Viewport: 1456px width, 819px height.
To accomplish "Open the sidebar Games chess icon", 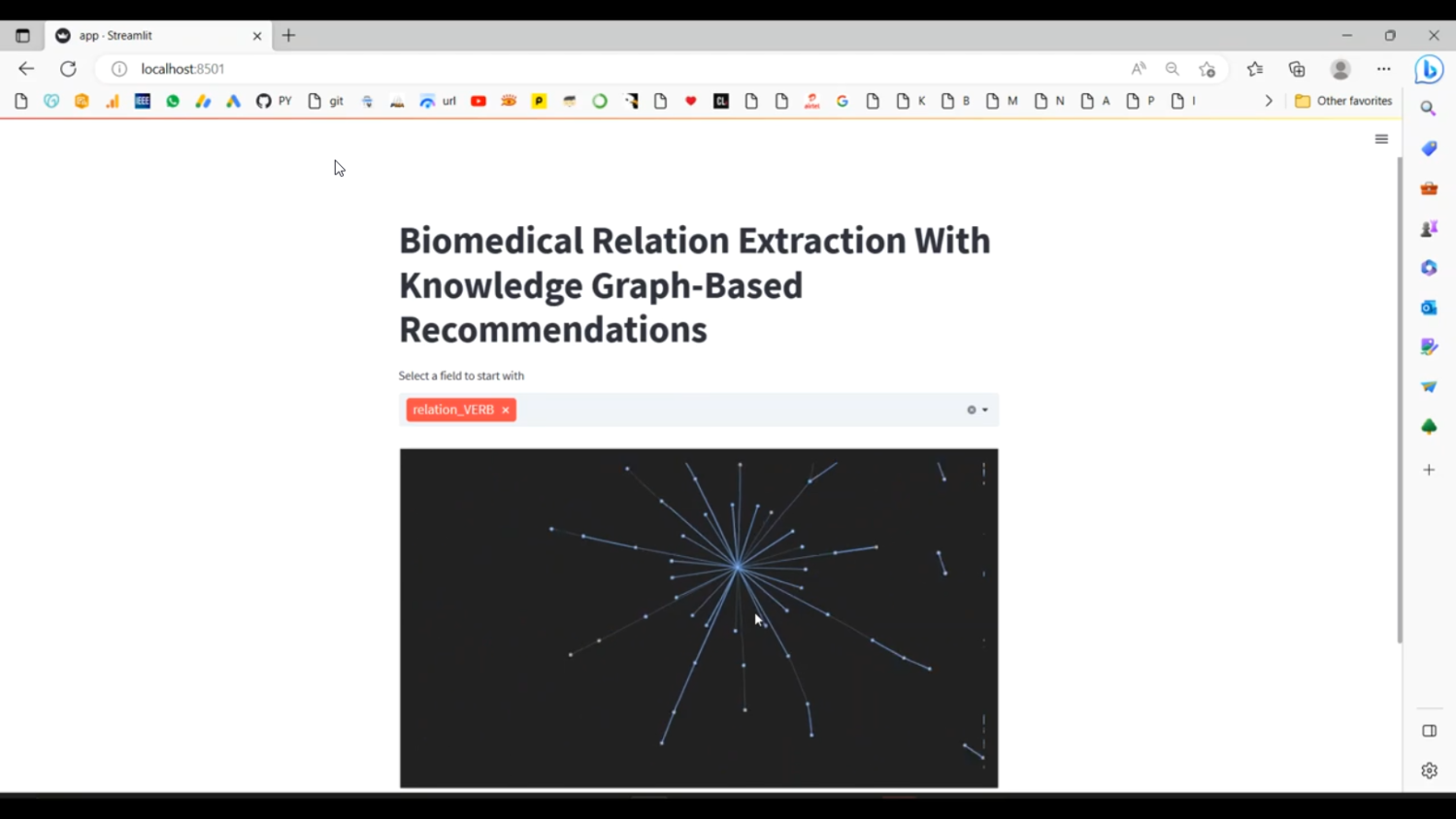I will coord(1429,228).
